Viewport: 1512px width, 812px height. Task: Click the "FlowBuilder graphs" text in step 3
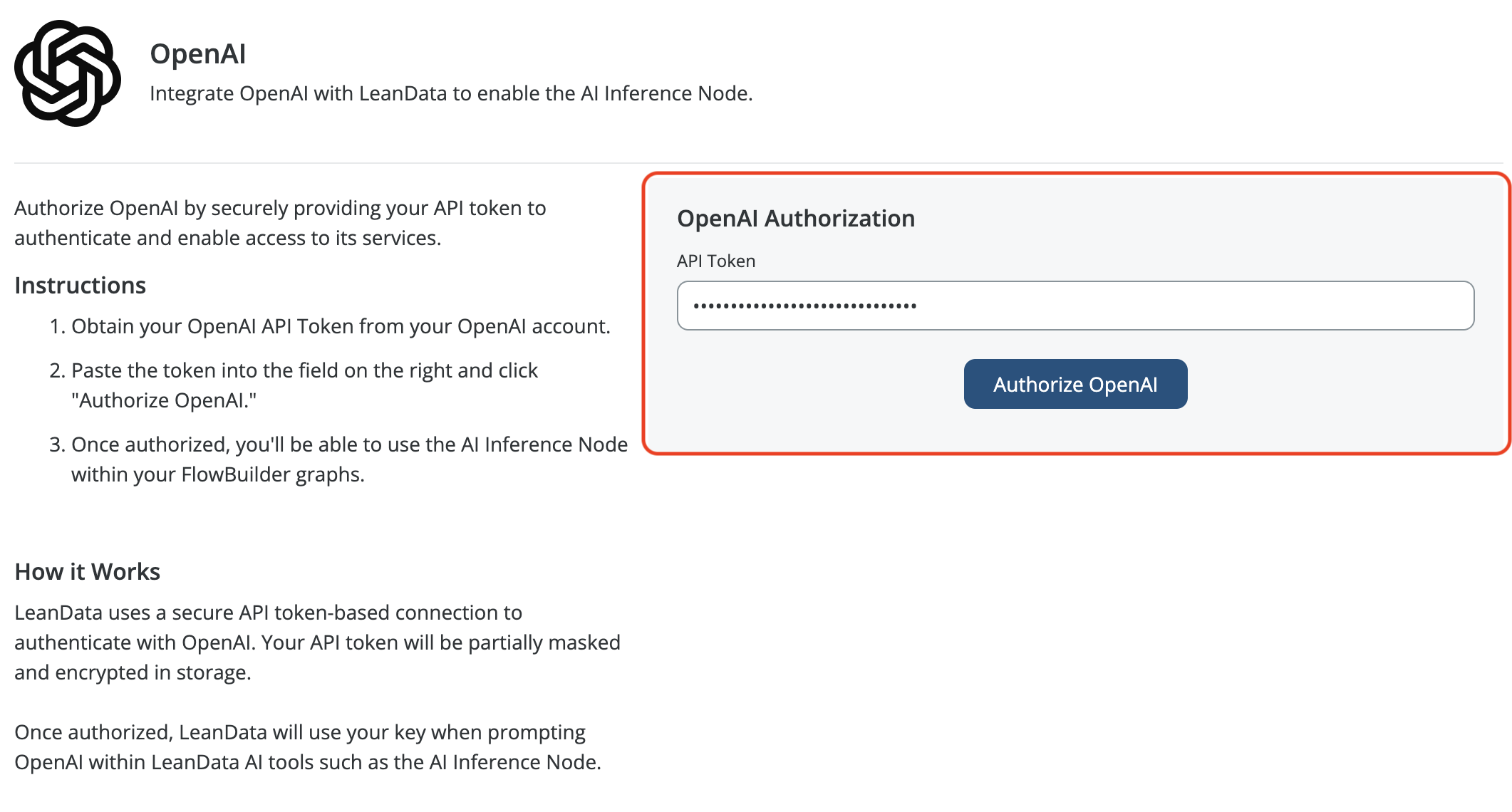pyautogui.click(x=273, y=474)
